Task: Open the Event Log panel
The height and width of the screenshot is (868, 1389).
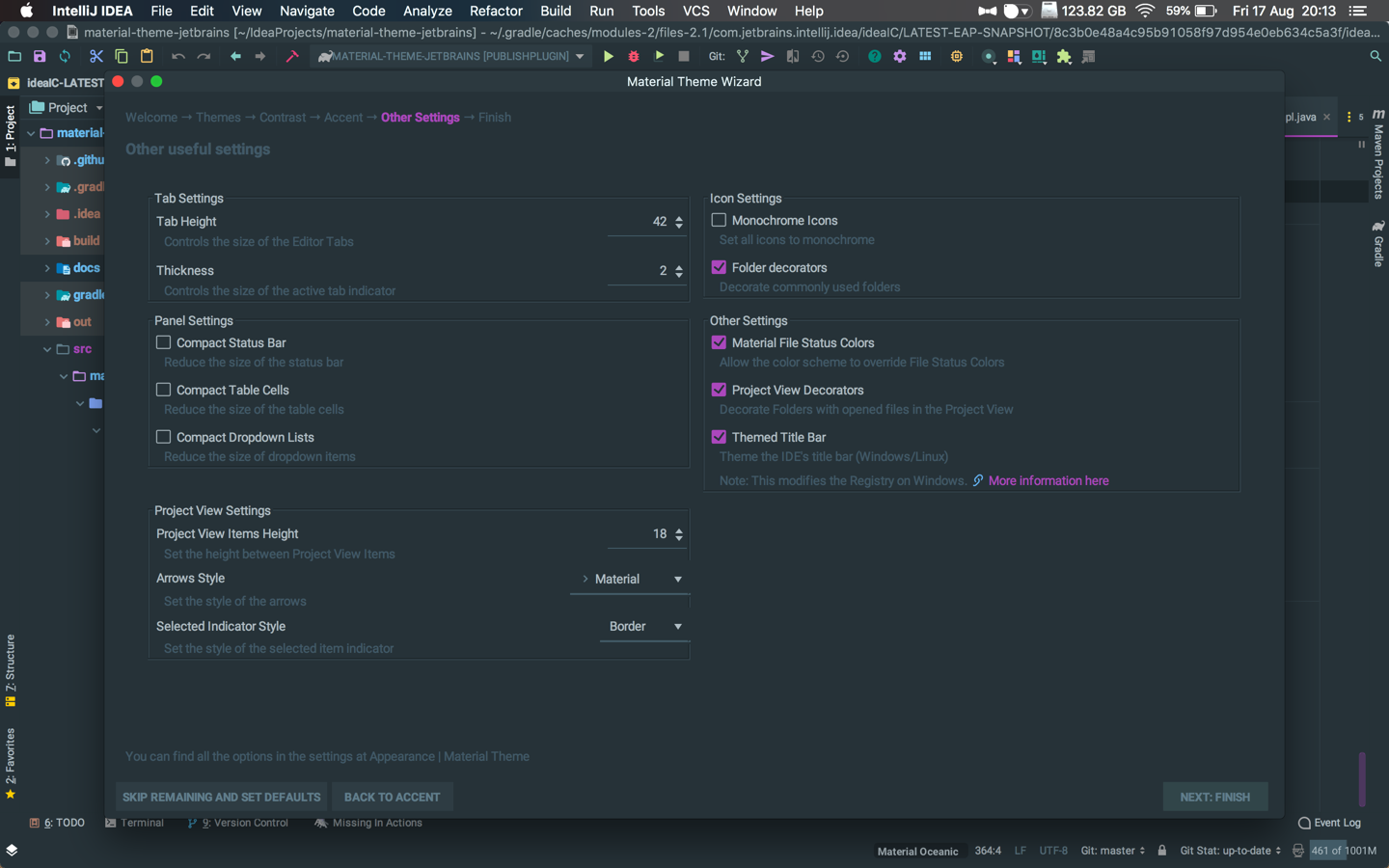Action: pyautogui.click(x=1329, y=823)
